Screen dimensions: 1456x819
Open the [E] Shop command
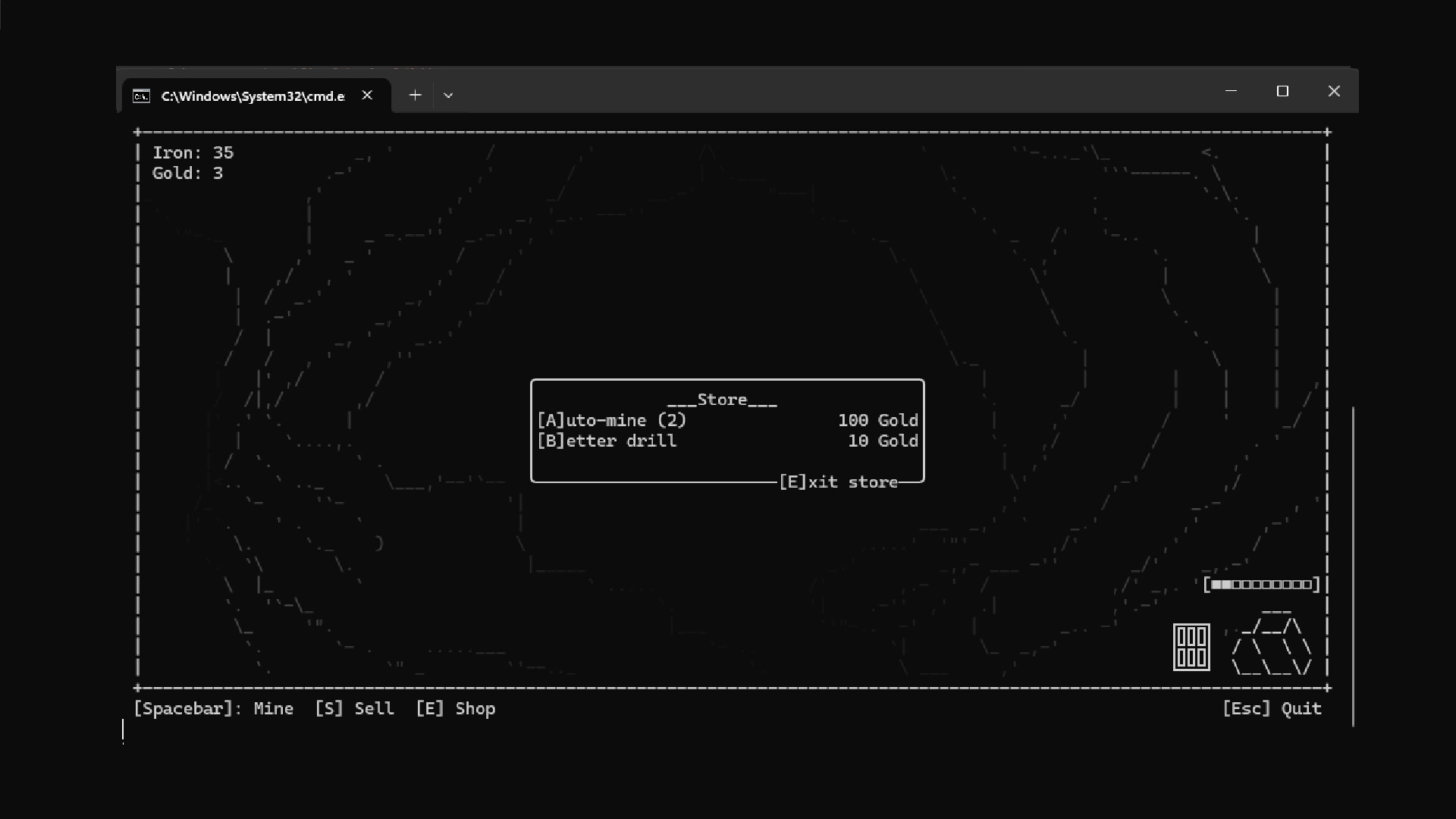[x=455, y=708]
